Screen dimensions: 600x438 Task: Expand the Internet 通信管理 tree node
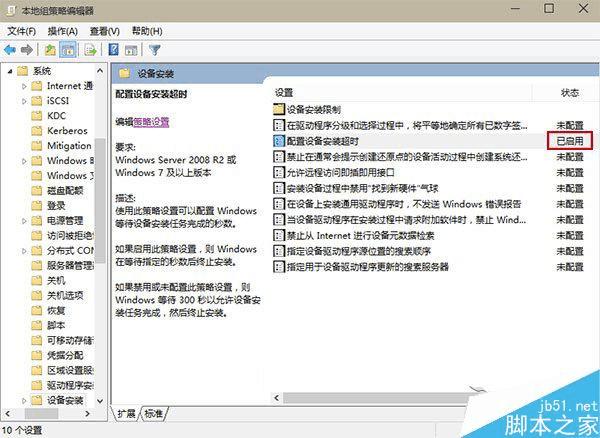pos(24,86)
